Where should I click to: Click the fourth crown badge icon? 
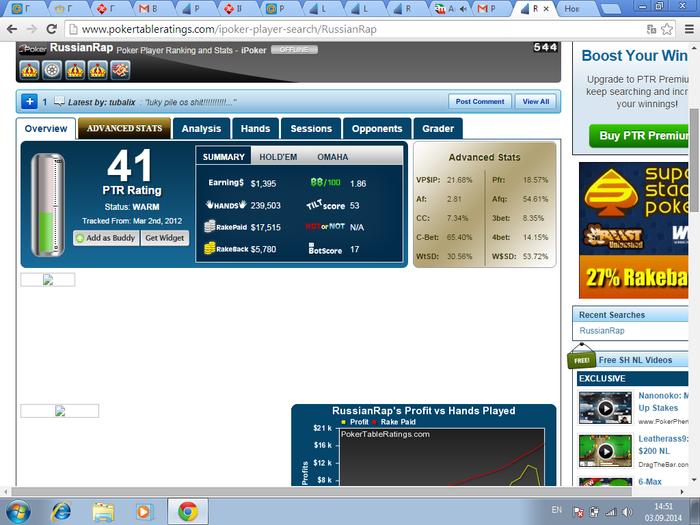(x=97, y=70)
